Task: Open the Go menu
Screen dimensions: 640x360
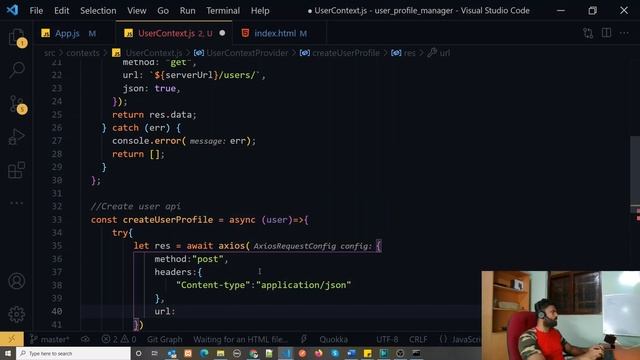Action: click(x=163, y=11)
